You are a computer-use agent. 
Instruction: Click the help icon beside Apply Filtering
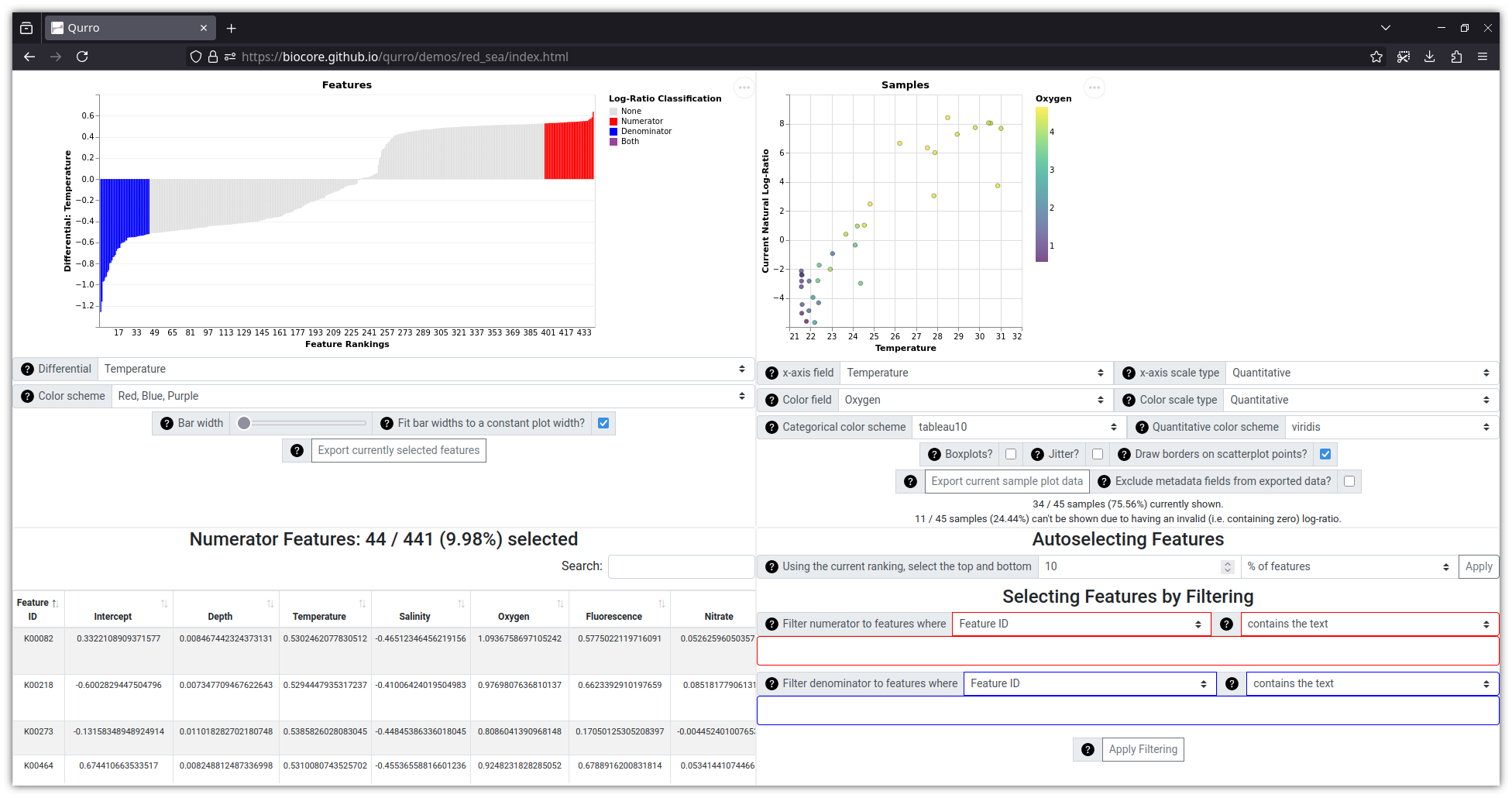click(1087, 749)
